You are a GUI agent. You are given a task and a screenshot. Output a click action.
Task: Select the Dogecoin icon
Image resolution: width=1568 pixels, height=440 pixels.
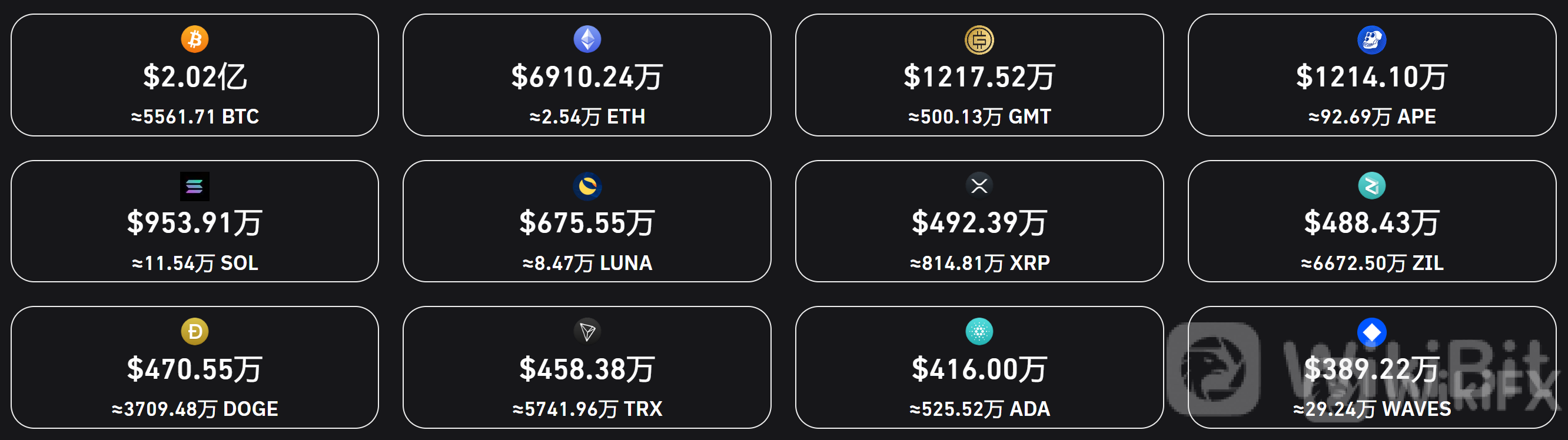[195, 332]
